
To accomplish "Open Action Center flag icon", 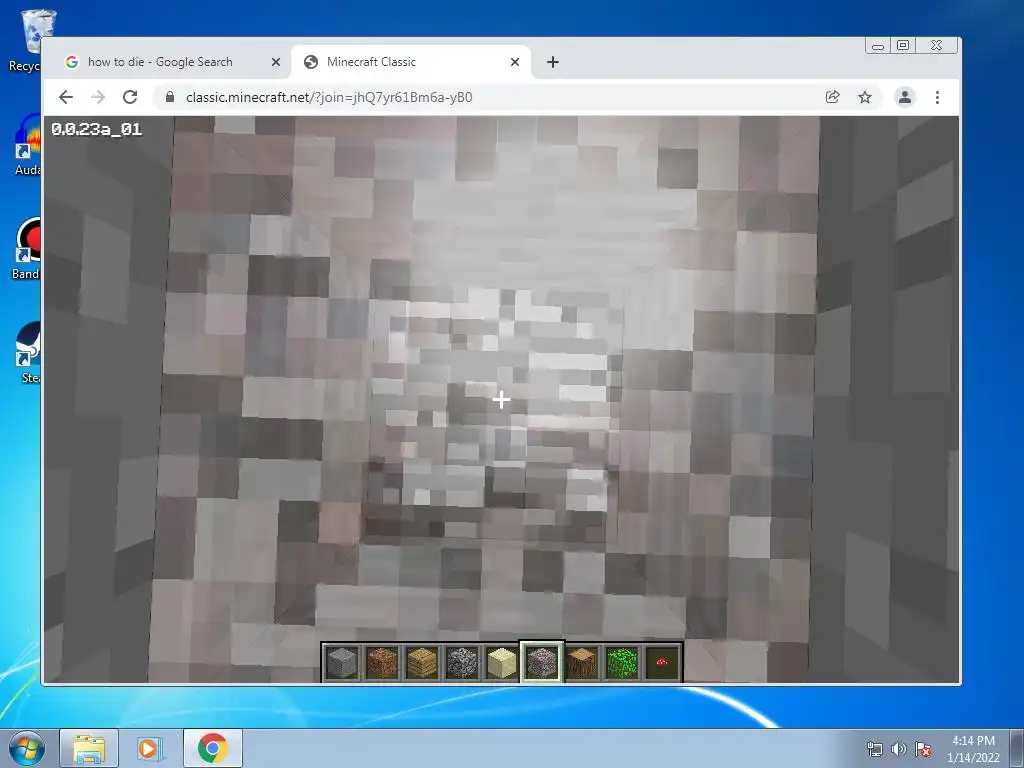I will point(923,749).
